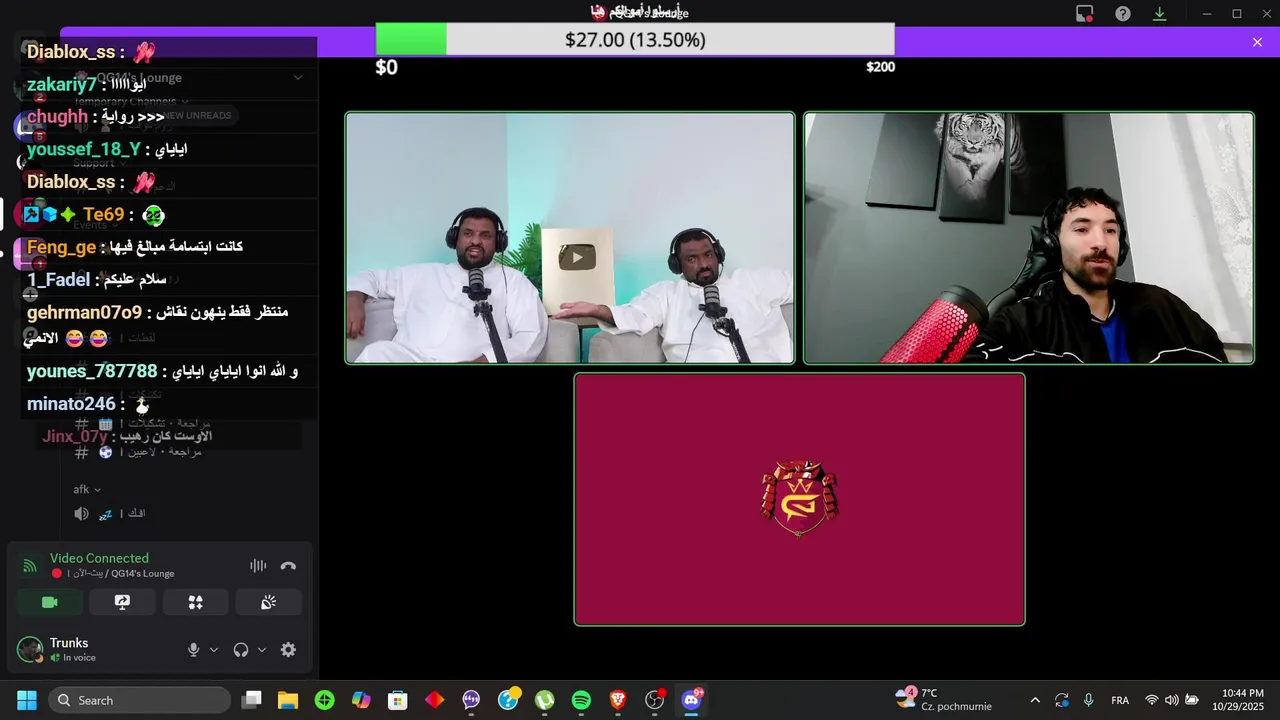Open the Video Connected status text
This screenshot has height=720, width=1280.
pos(99,558)
